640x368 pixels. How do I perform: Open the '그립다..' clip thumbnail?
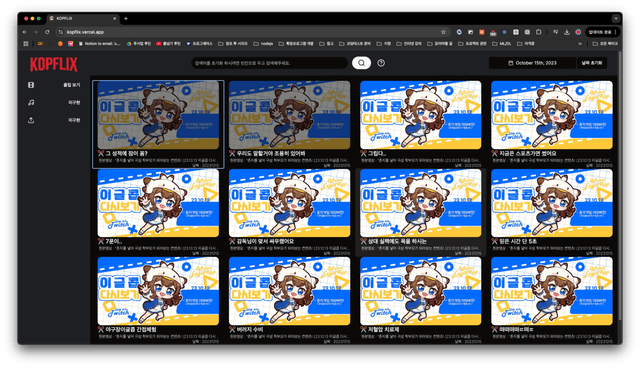pyautogui.click(x=420, y=115)
